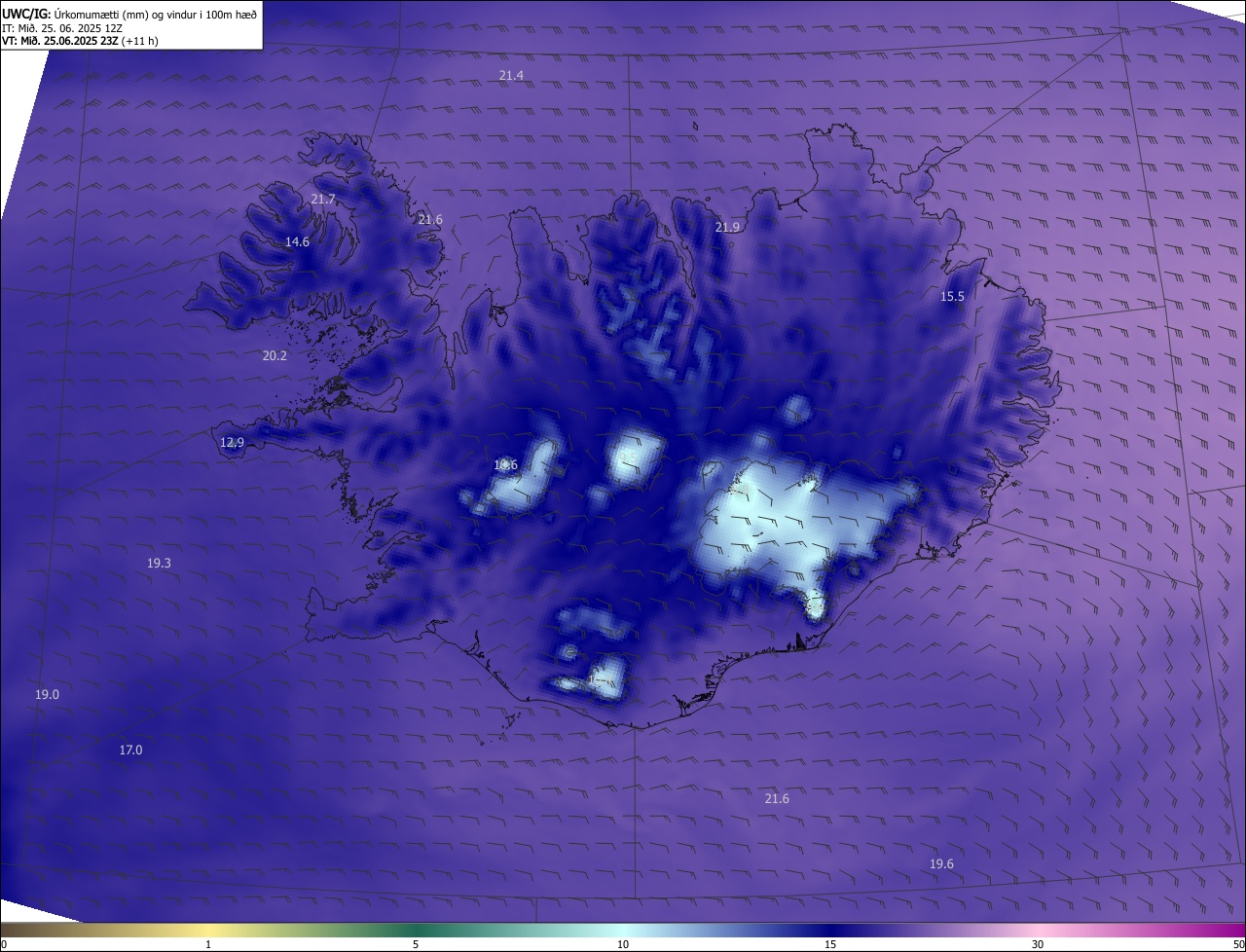Pick the 14.6 value over the Westfjords
The height and width of the screenshot is (952, 1246).
pos(297,241)
